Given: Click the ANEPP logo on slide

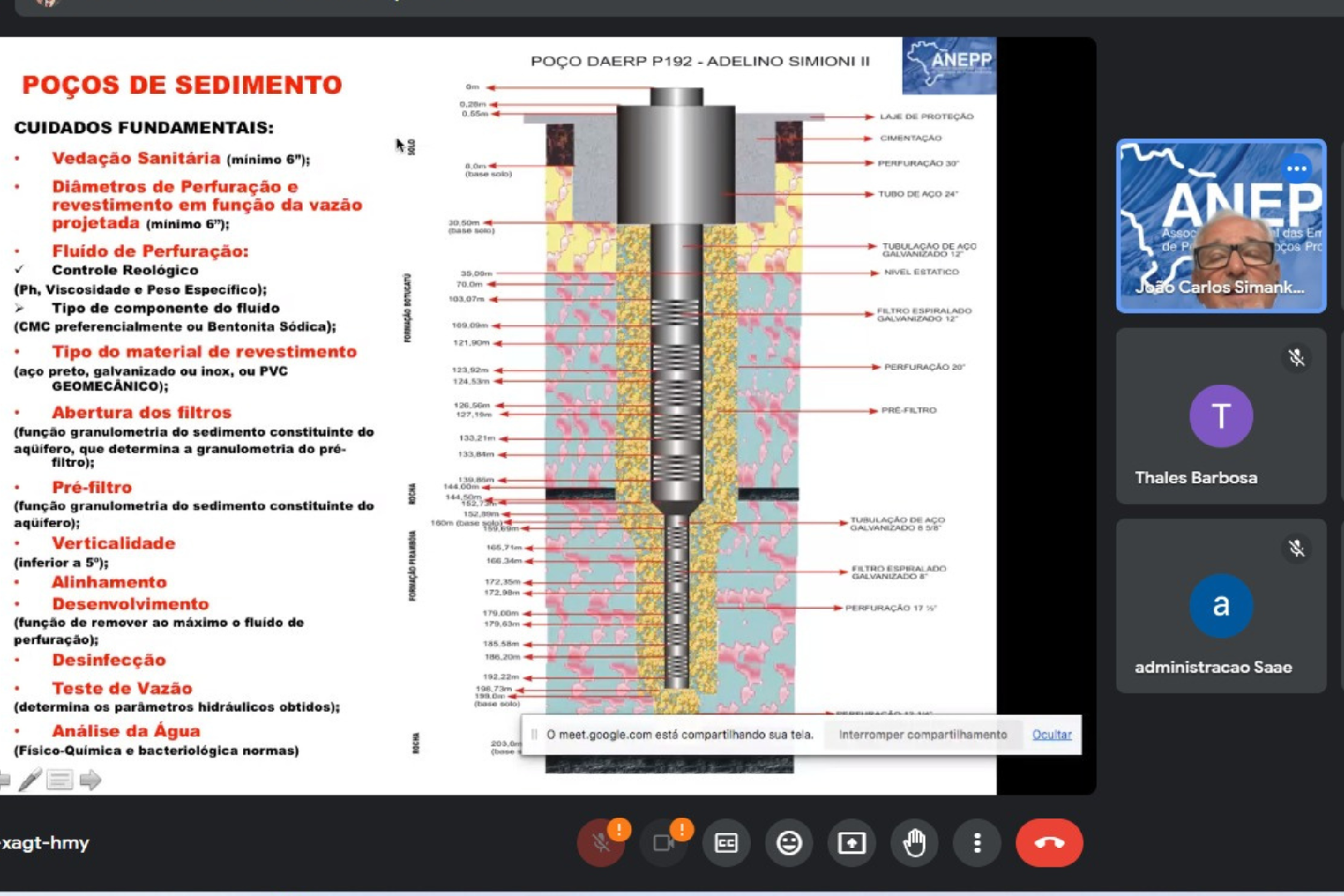Looking at the screenshot, I should pyautogui.click(x=949, y=65).
